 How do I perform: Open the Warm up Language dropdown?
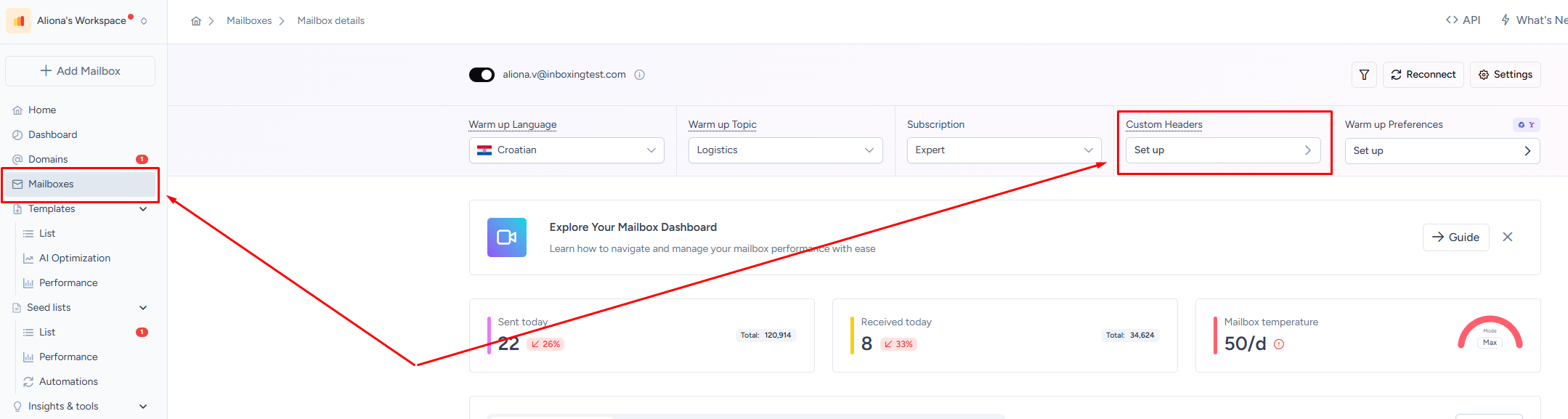[x=566, y=150]
